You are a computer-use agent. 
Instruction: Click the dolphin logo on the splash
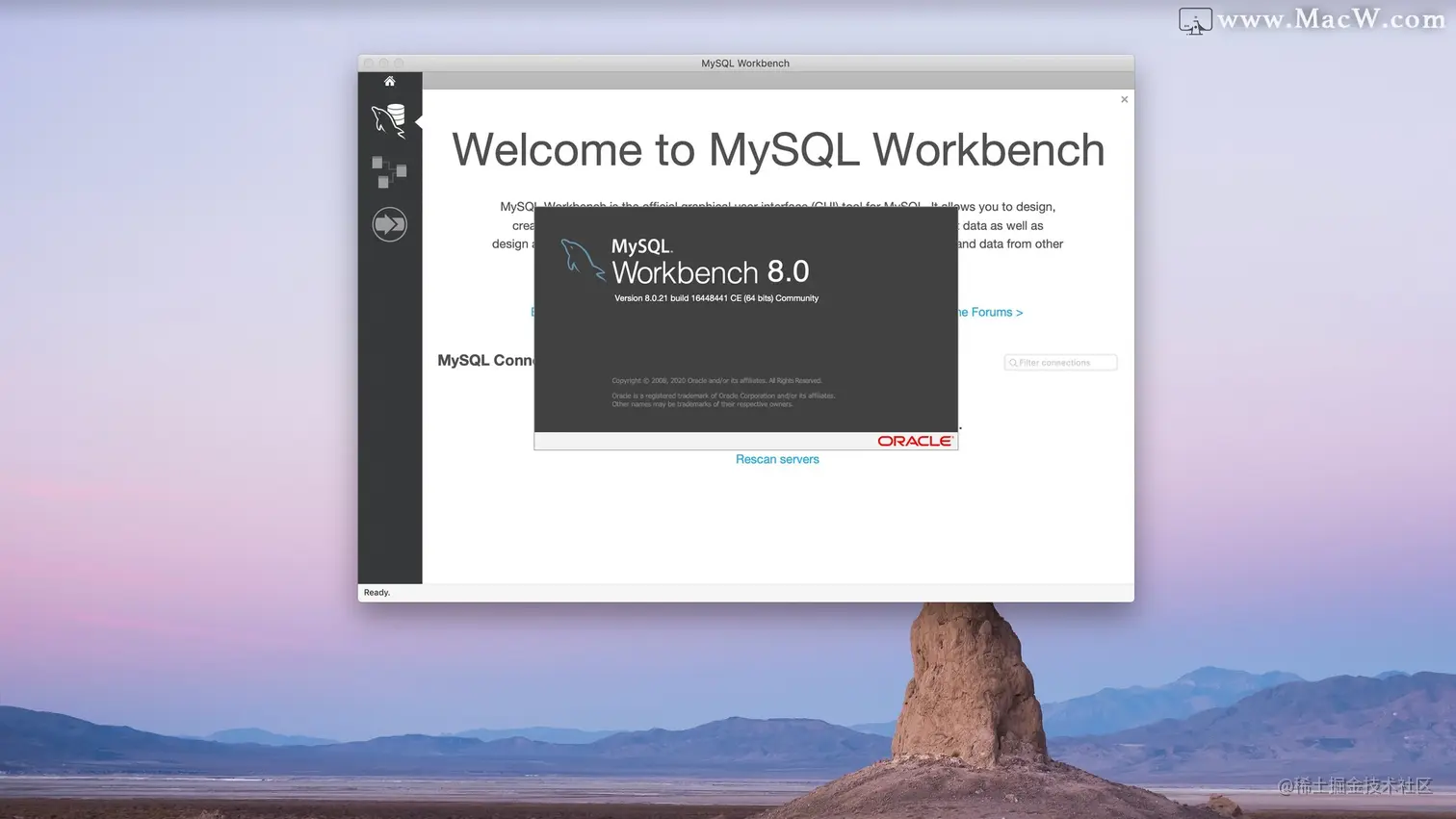(x=583, y=260)
